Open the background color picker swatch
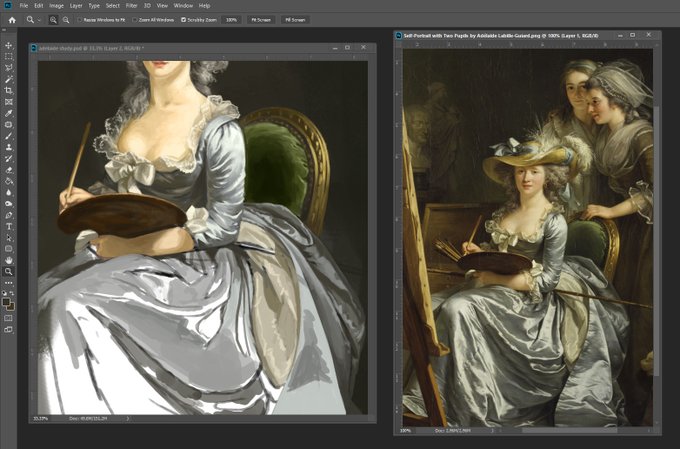This screenshot has width=680, height=449. click(x=12, y=308)
